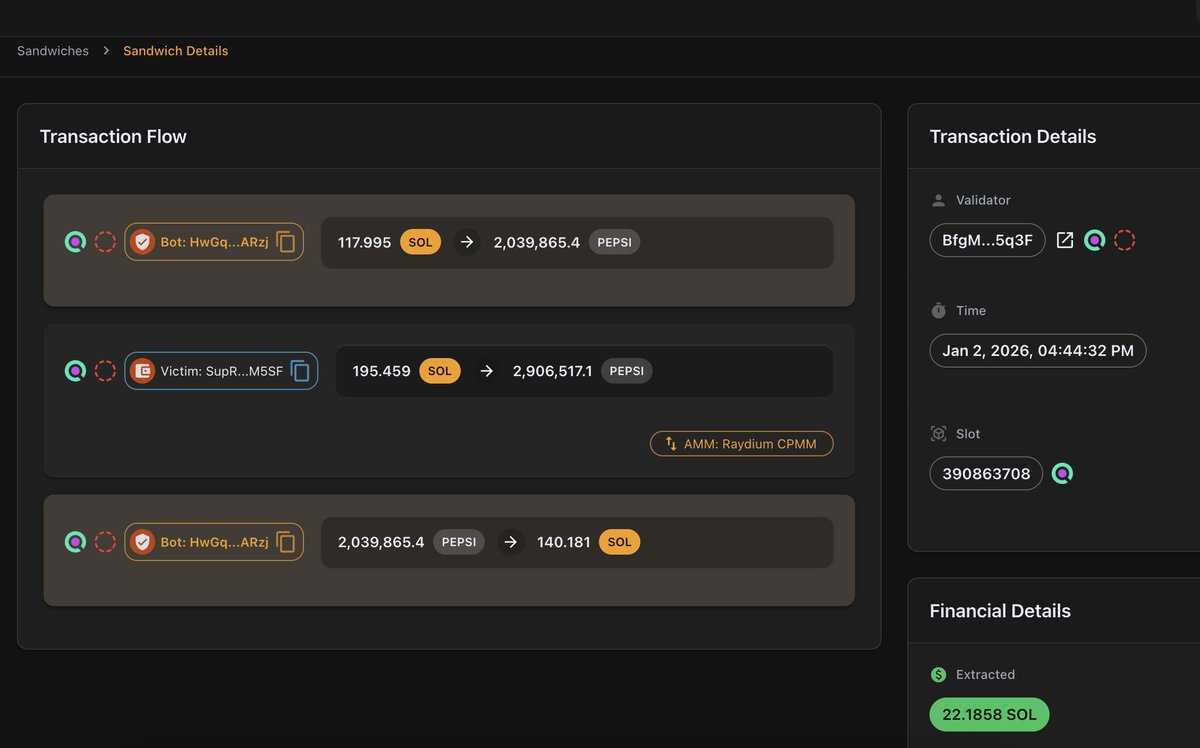This screenshot has width=1200, height=748.
Task: Click the shield icon in the first bot badge
Action: click(143, 242)
